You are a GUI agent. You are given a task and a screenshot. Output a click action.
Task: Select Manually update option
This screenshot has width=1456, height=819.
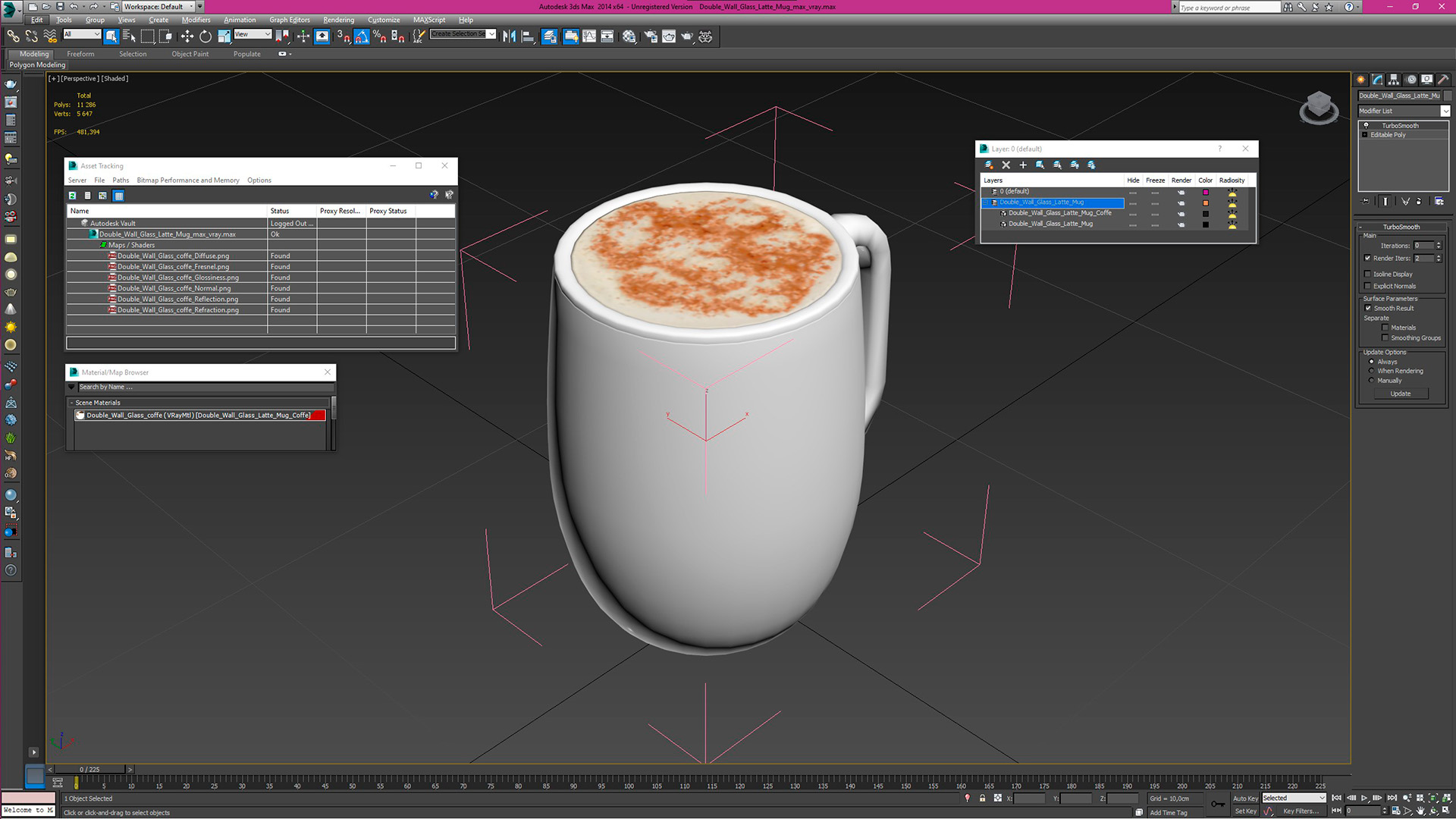pos(1371,381)
